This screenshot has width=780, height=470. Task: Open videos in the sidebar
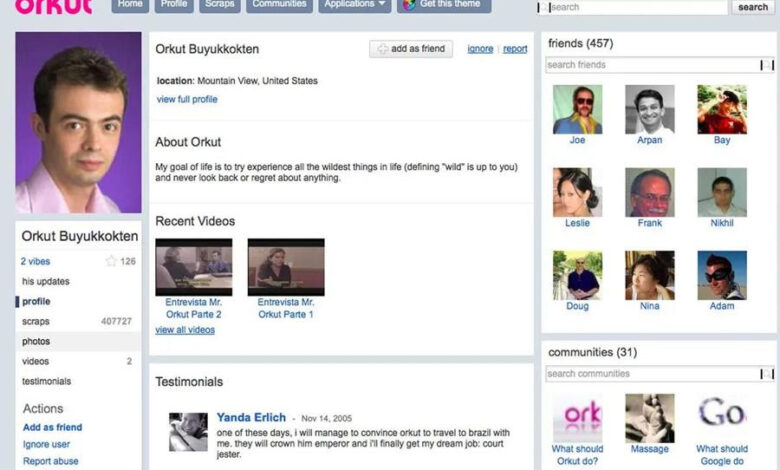[35, 361]
